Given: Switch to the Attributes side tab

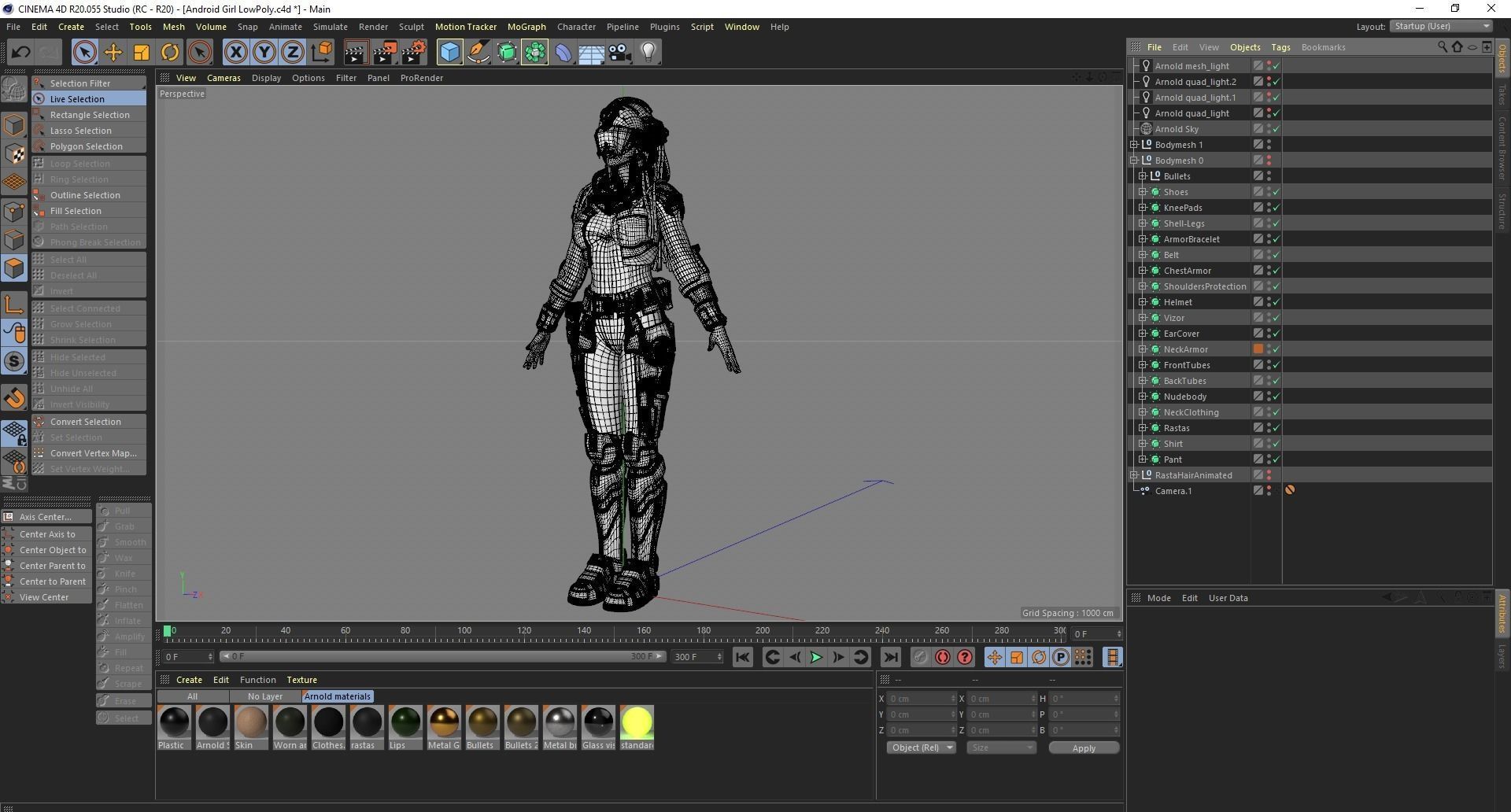Looking at the screenshot, I should 1502,615.
